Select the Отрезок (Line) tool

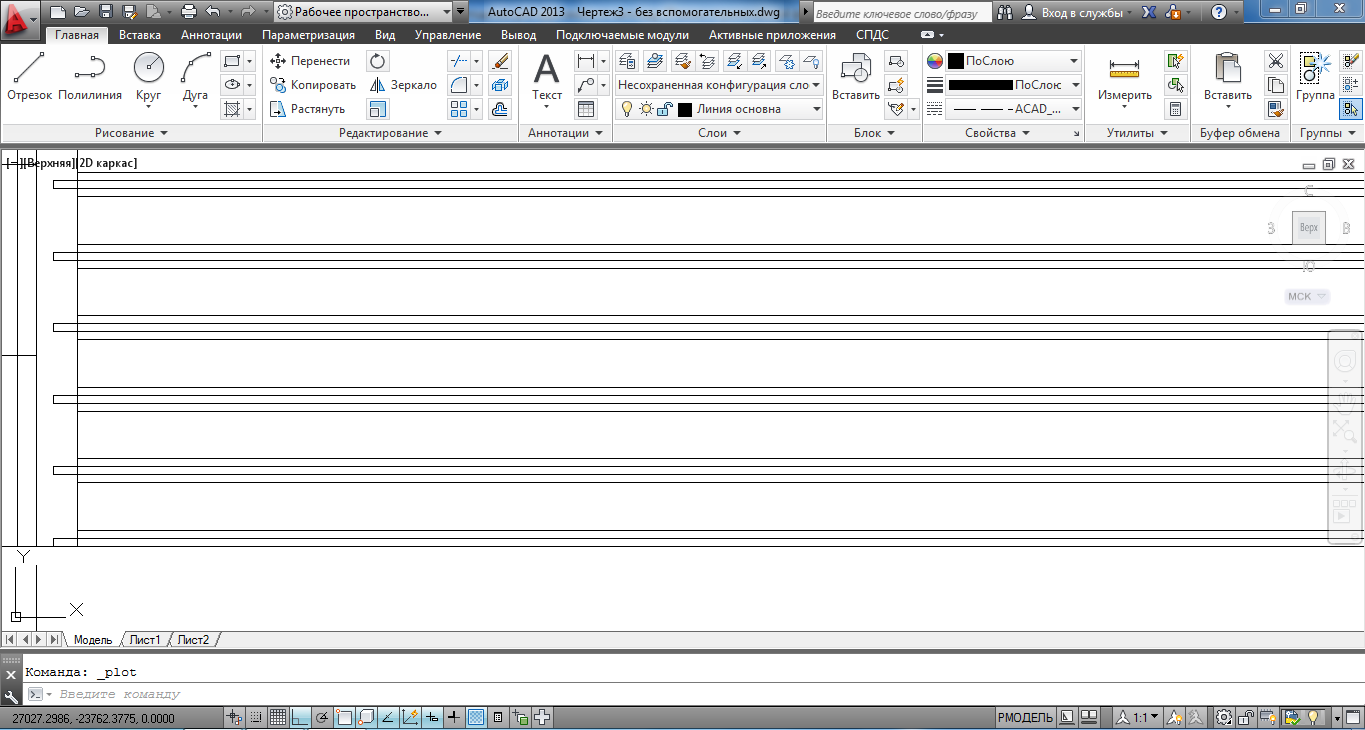(29, 78)
